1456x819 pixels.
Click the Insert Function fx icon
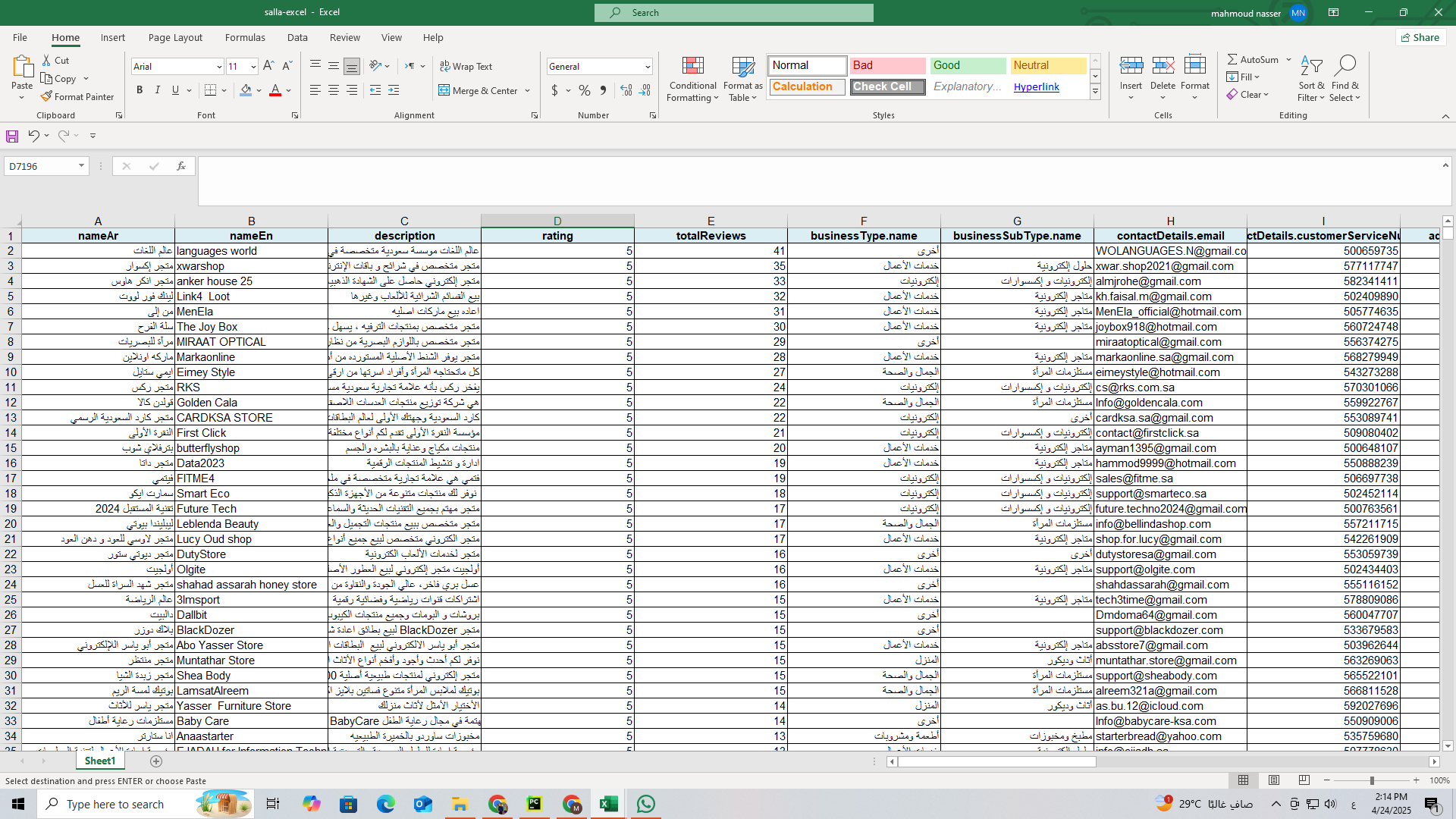tap(180, 166)
